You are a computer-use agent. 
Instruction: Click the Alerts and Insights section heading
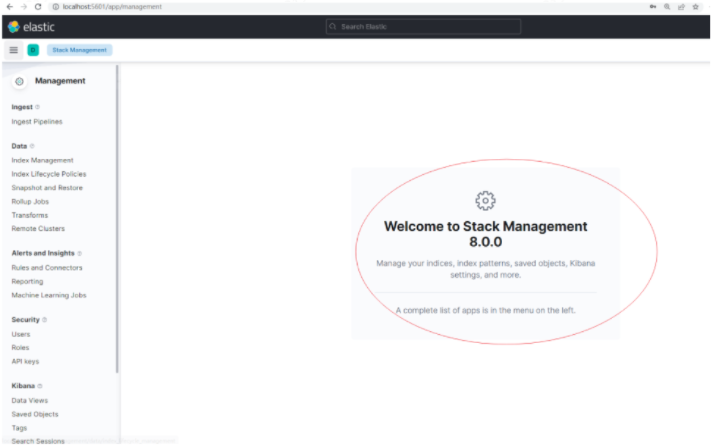[x=43, y=253]
